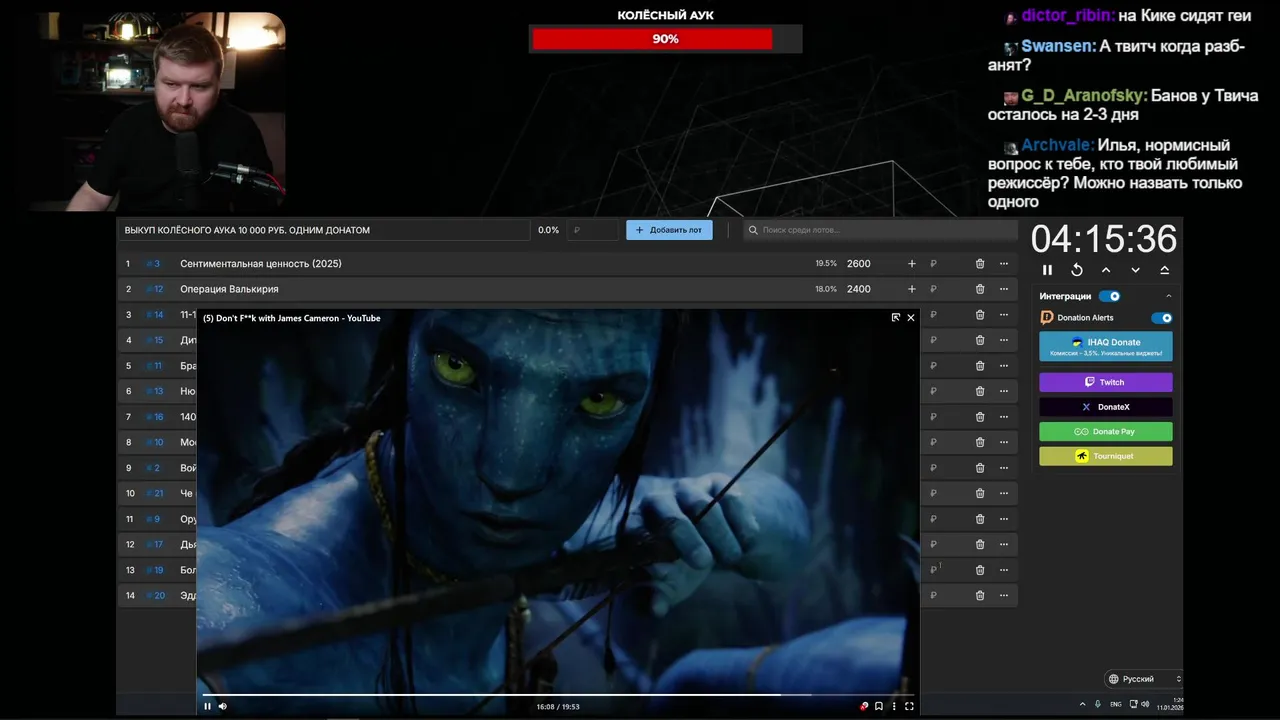Show hidden system tray icons
Screen dimensions: 1280x720
1082,704
